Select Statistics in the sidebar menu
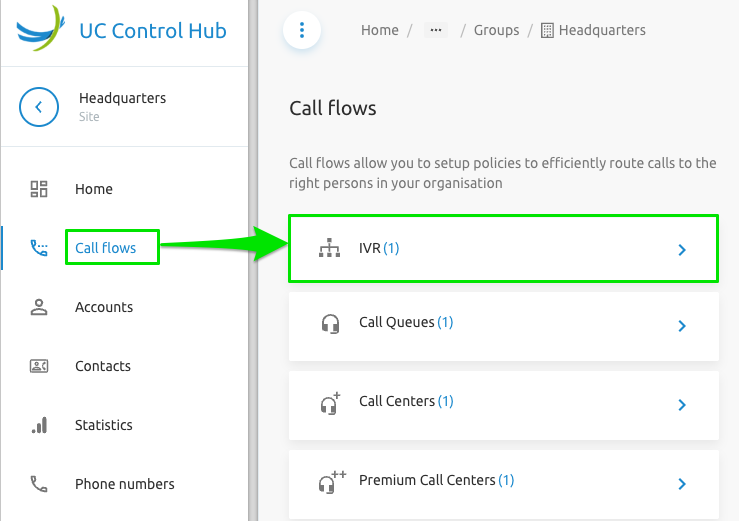Viewport: 739px width, 521px height. 104,425
